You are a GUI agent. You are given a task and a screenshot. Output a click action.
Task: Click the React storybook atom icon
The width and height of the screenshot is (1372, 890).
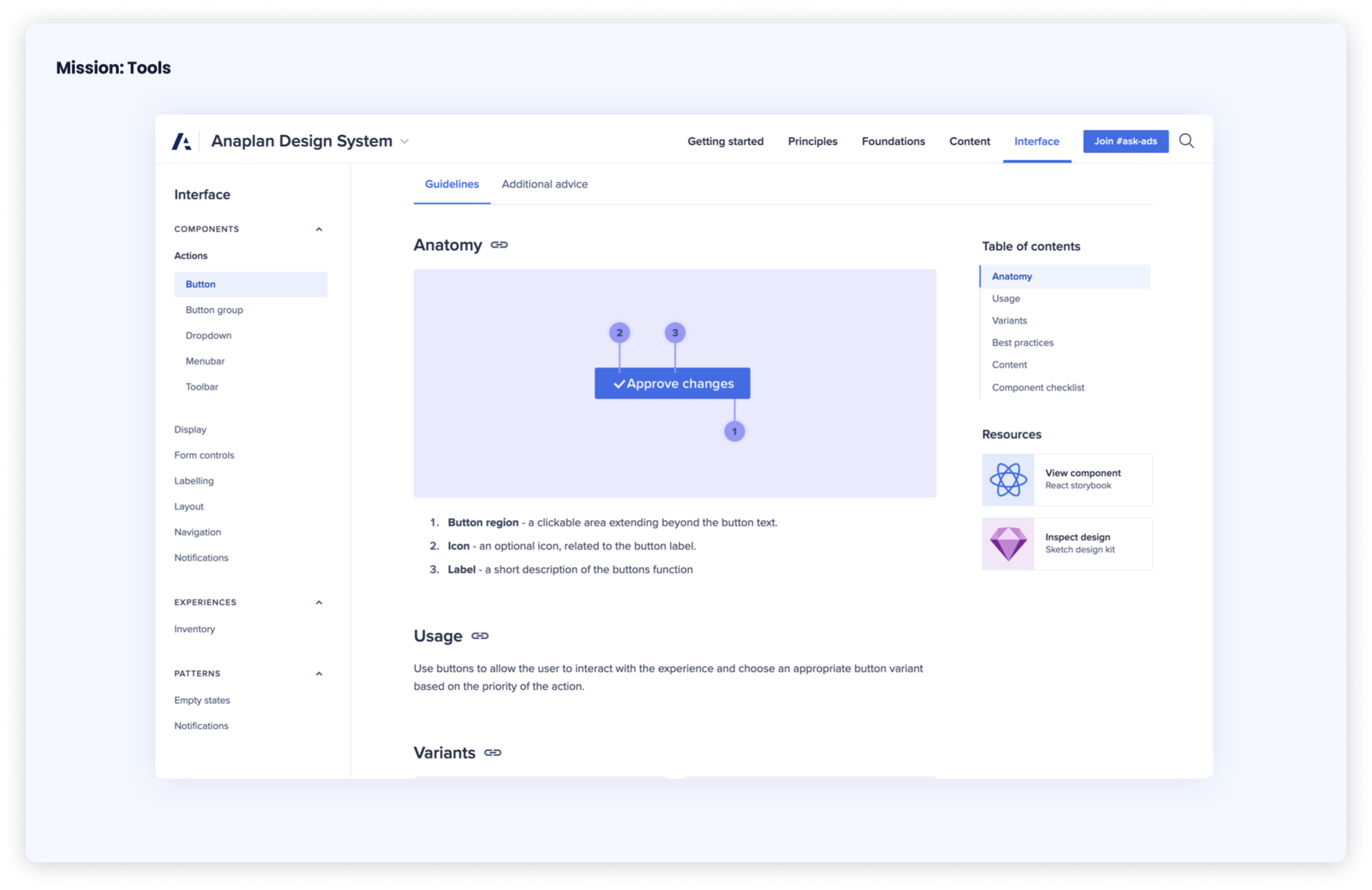(x=1008, y=480)
